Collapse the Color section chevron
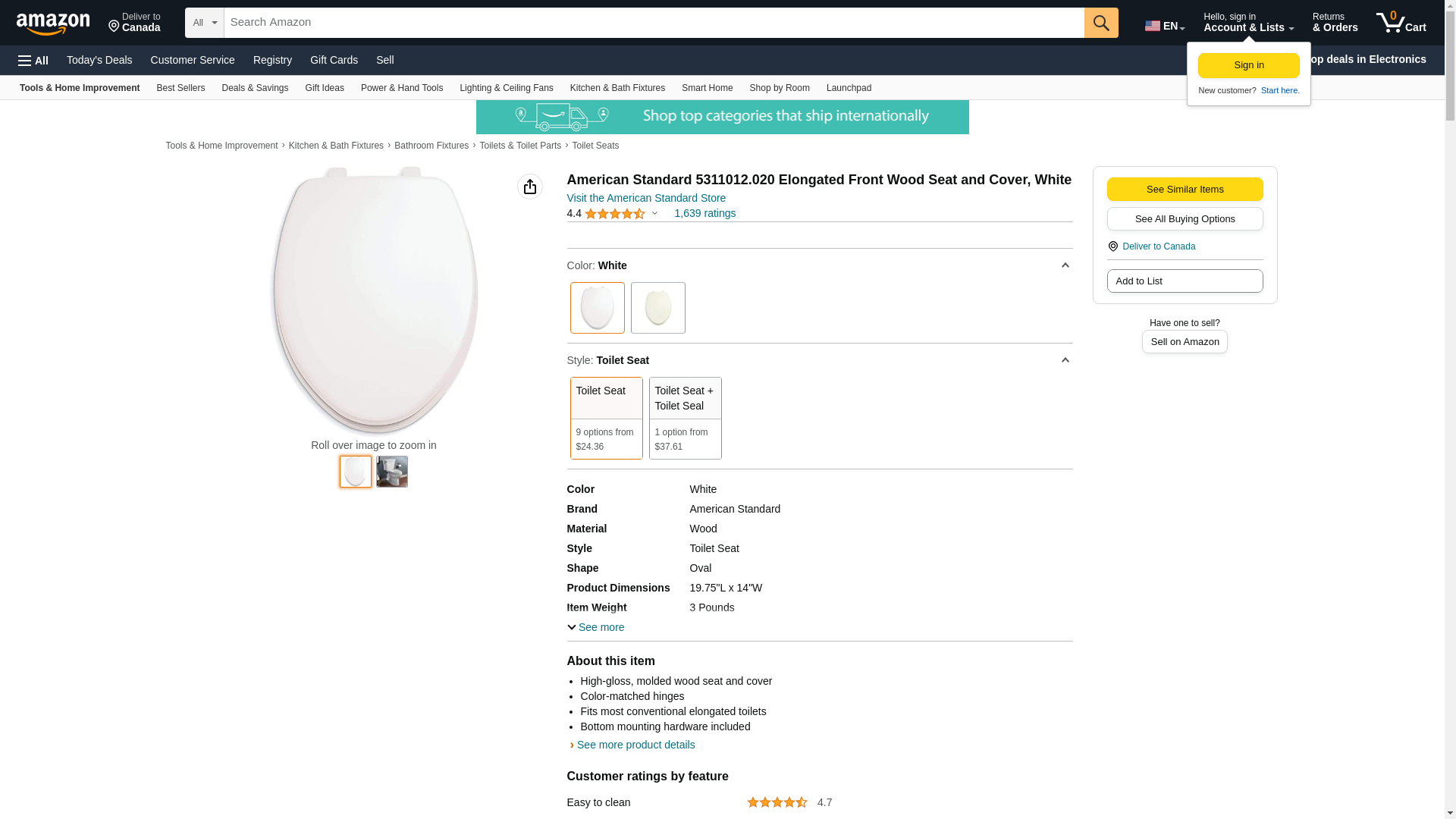Screen dimensions: 1456x819 pyautogui.click(x=1065, y=266)
